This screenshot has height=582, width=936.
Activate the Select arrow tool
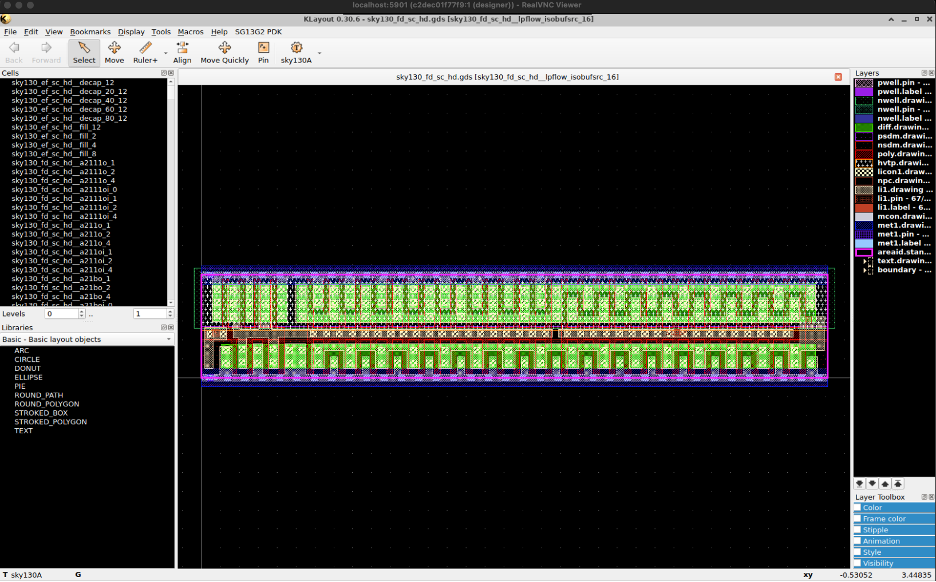click(x=84, y=52)
